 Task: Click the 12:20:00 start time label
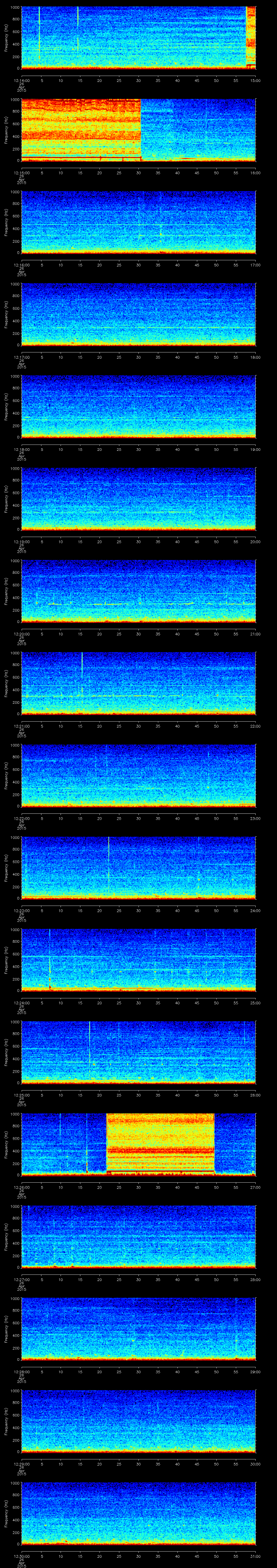pyautogui.click(x=21, y=634)
